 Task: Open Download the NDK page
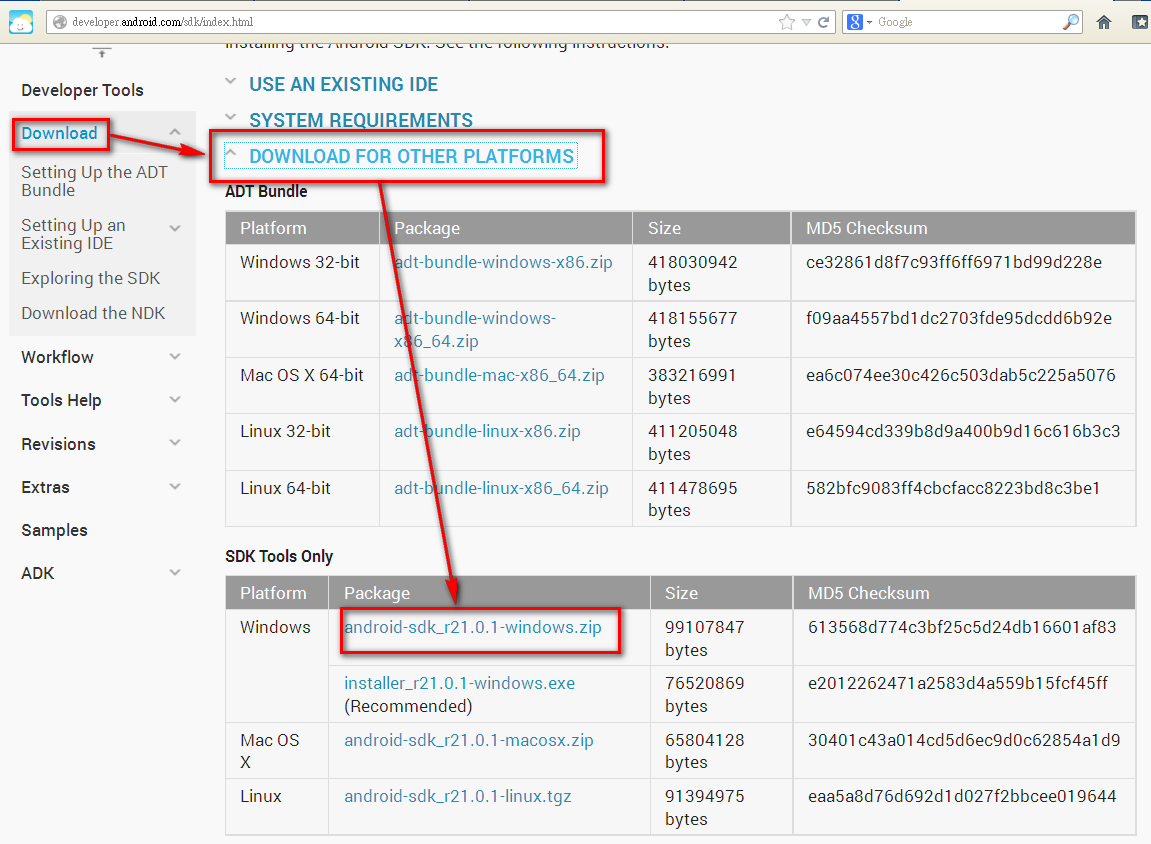click(x=93, y=313)
